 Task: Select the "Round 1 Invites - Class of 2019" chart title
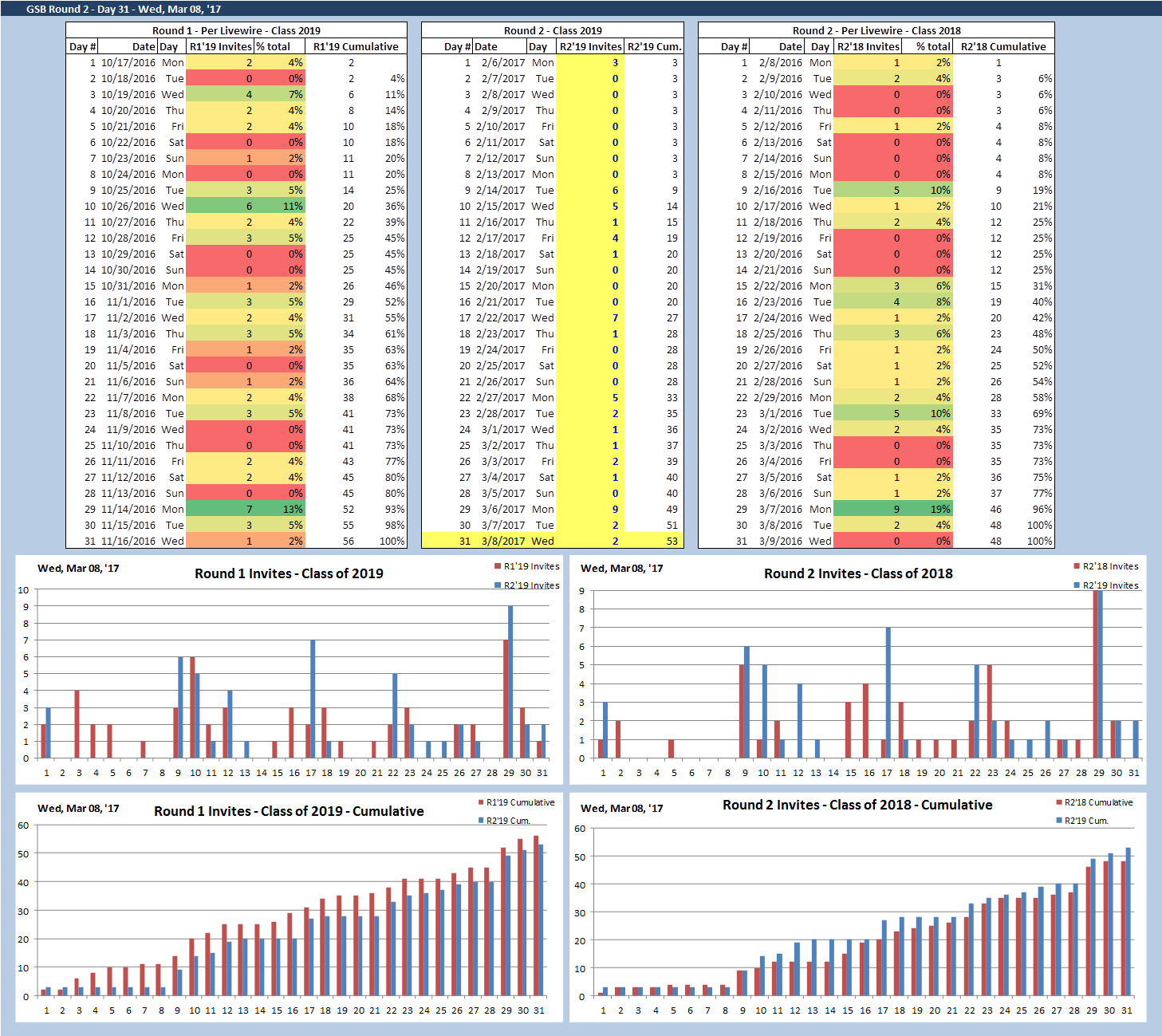[289, 573]
